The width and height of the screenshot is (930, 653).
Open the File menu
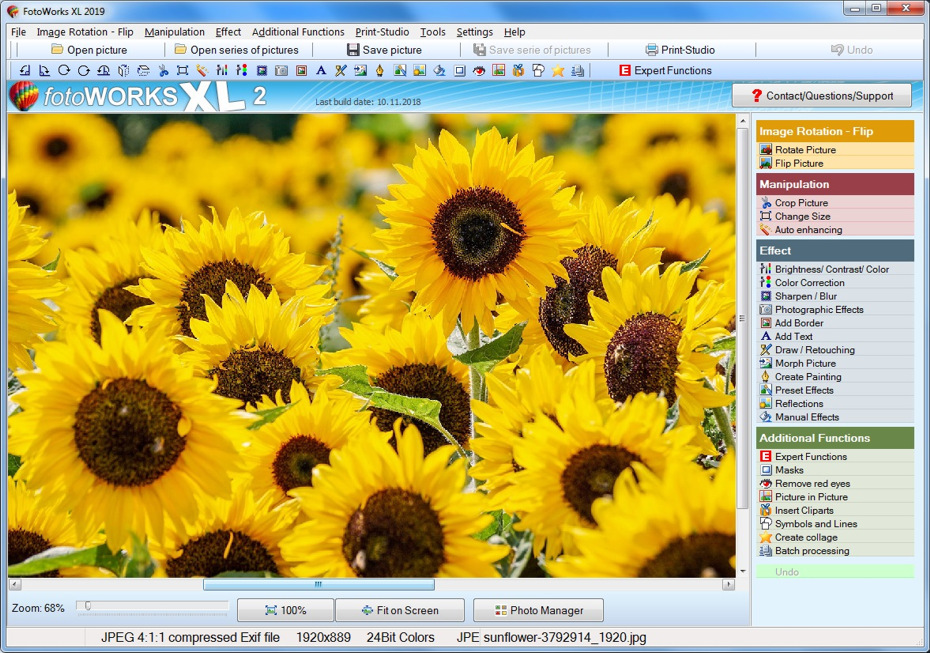[x=18, y=32]
